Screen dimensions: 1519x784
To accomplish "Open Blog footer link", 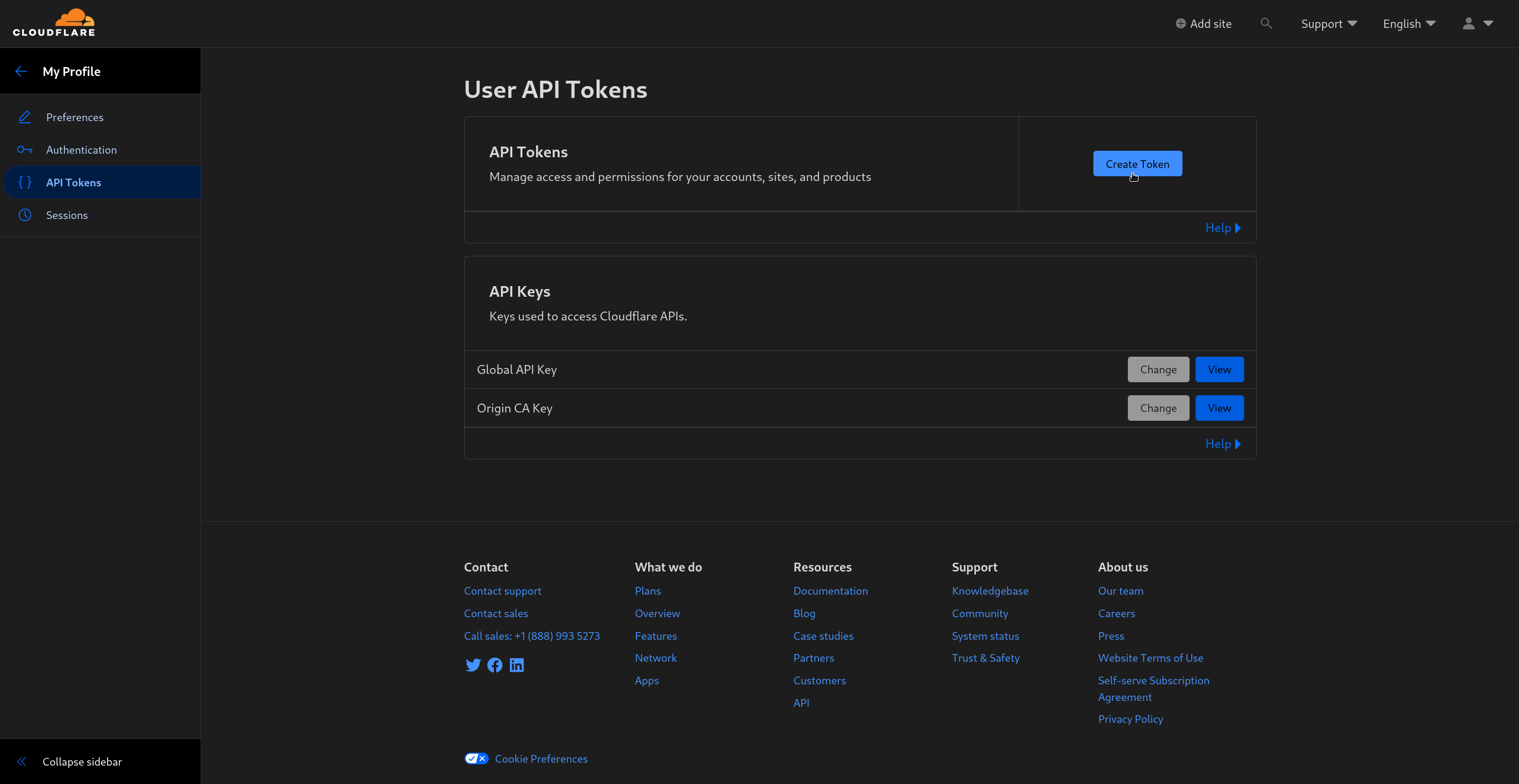I will coord(804,613).
